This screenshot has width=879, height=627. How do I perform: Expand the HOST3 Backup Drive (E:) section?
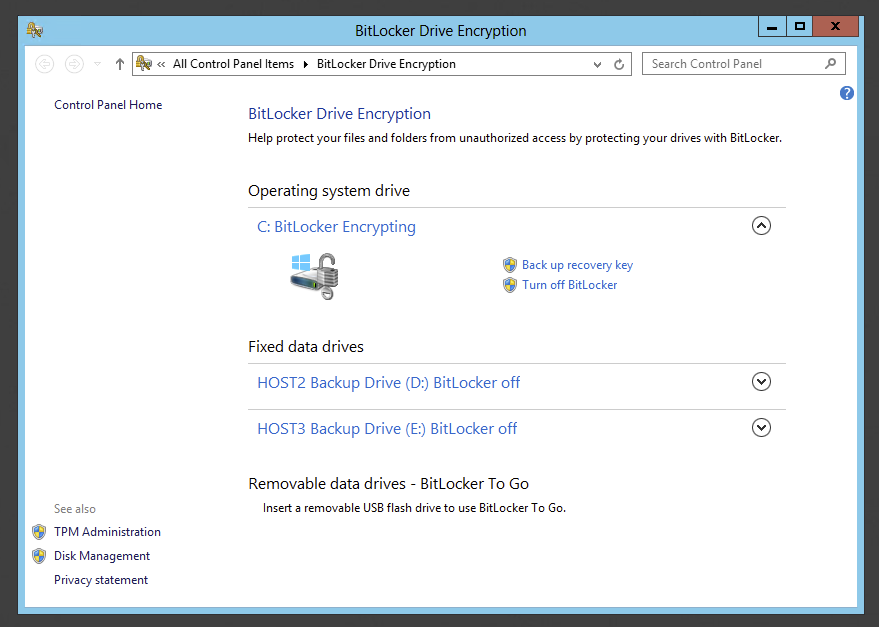(761, 427)
